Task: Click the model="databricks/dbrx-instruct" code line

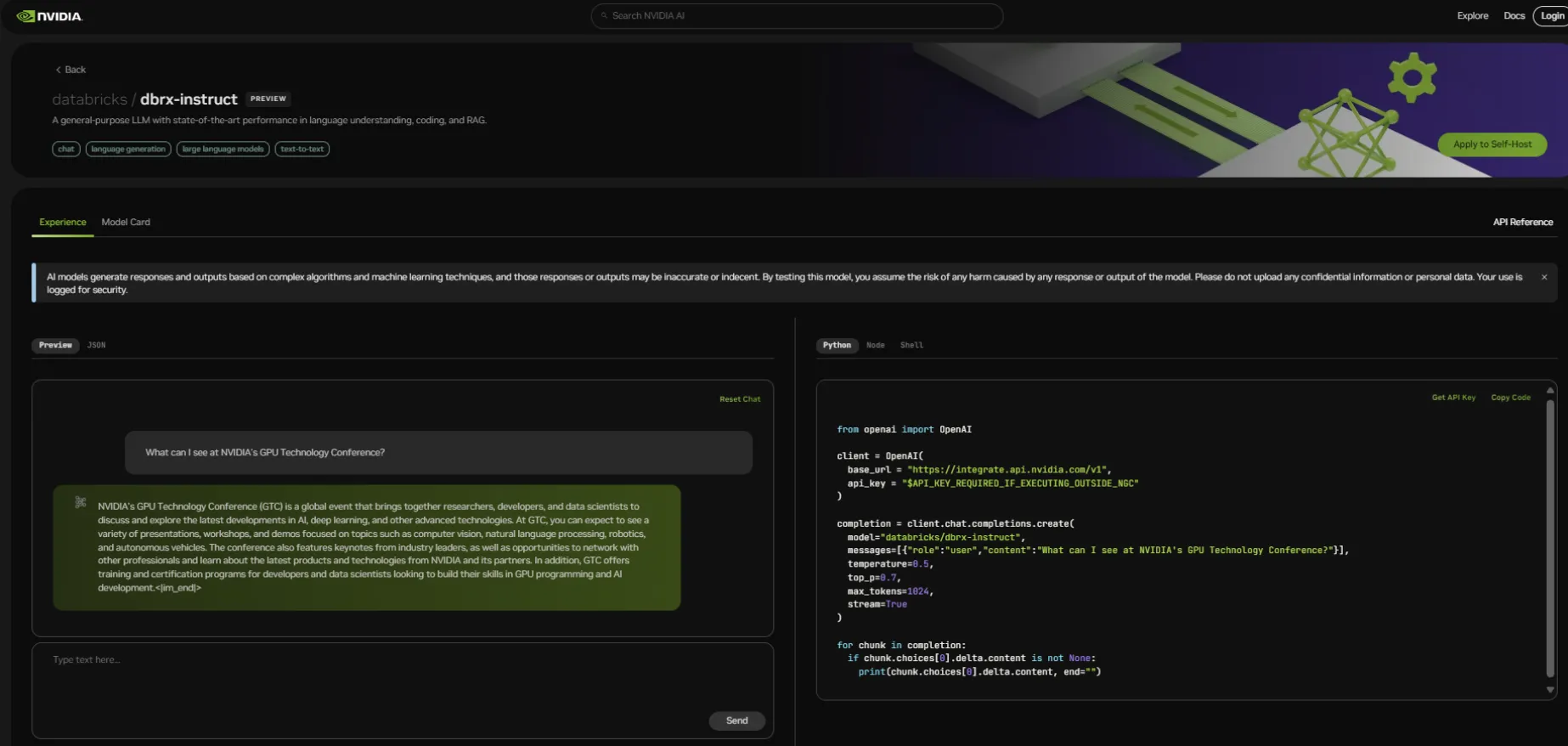Action: click(937, 537)
